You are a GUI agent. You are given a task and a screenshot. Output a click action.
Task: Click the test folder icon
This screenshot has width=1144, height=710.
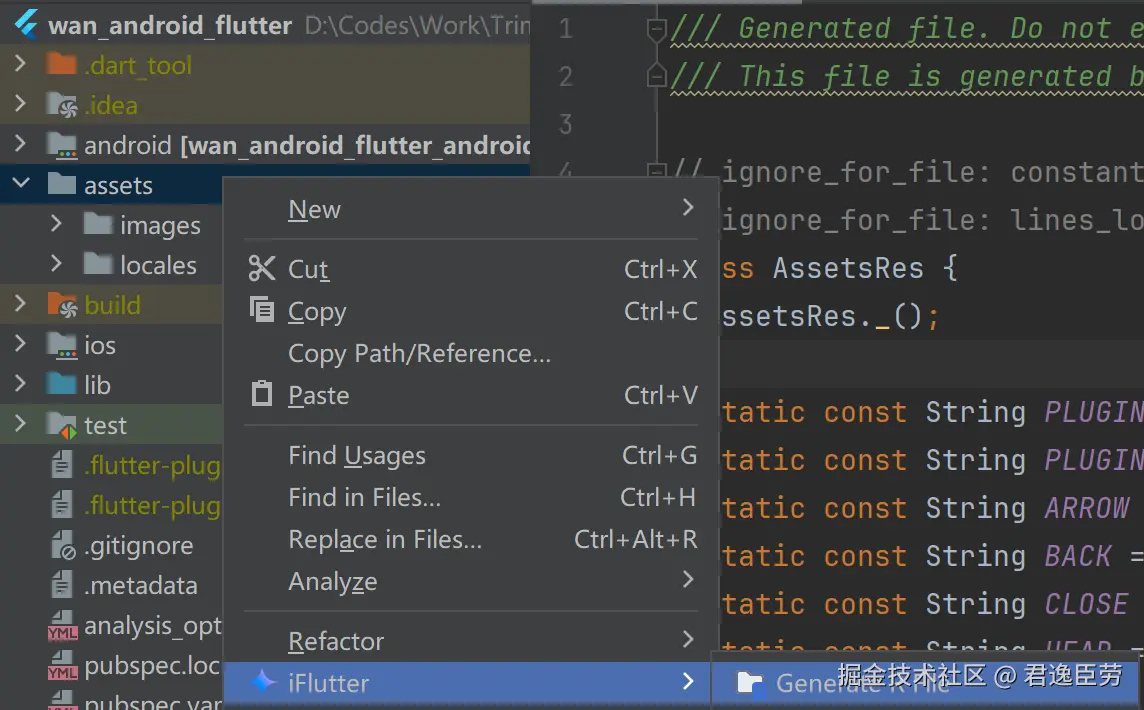click(x=62, y=426)
